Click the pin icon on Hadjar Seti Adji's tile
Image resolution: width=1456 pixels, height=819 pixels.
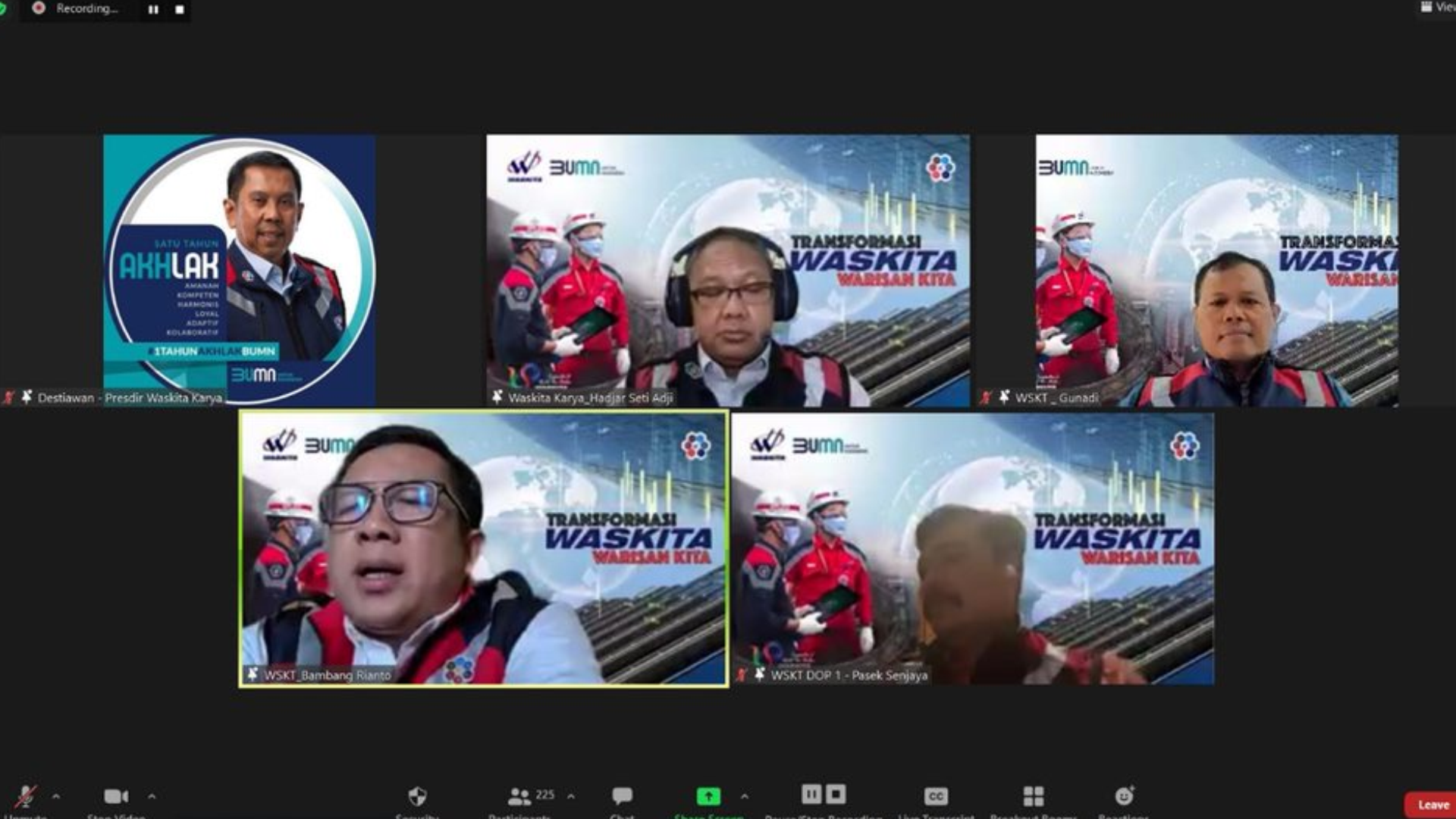click(x=497, y=397)
